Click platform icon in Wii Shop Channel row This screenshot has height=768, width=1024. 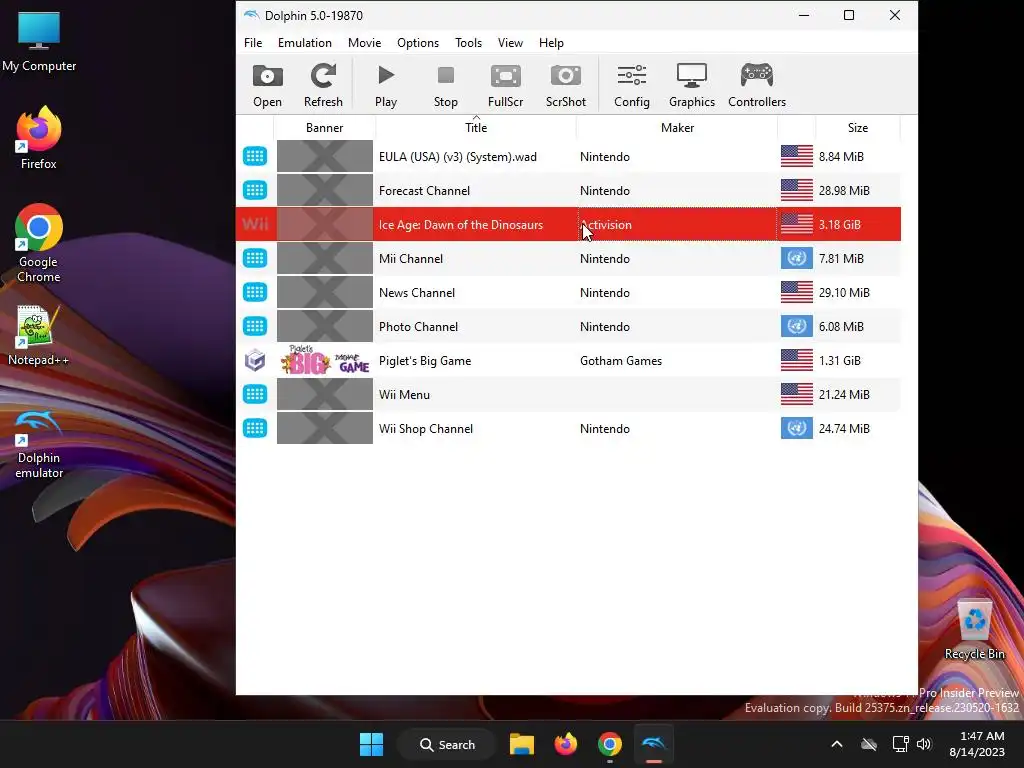pos(255,428)
